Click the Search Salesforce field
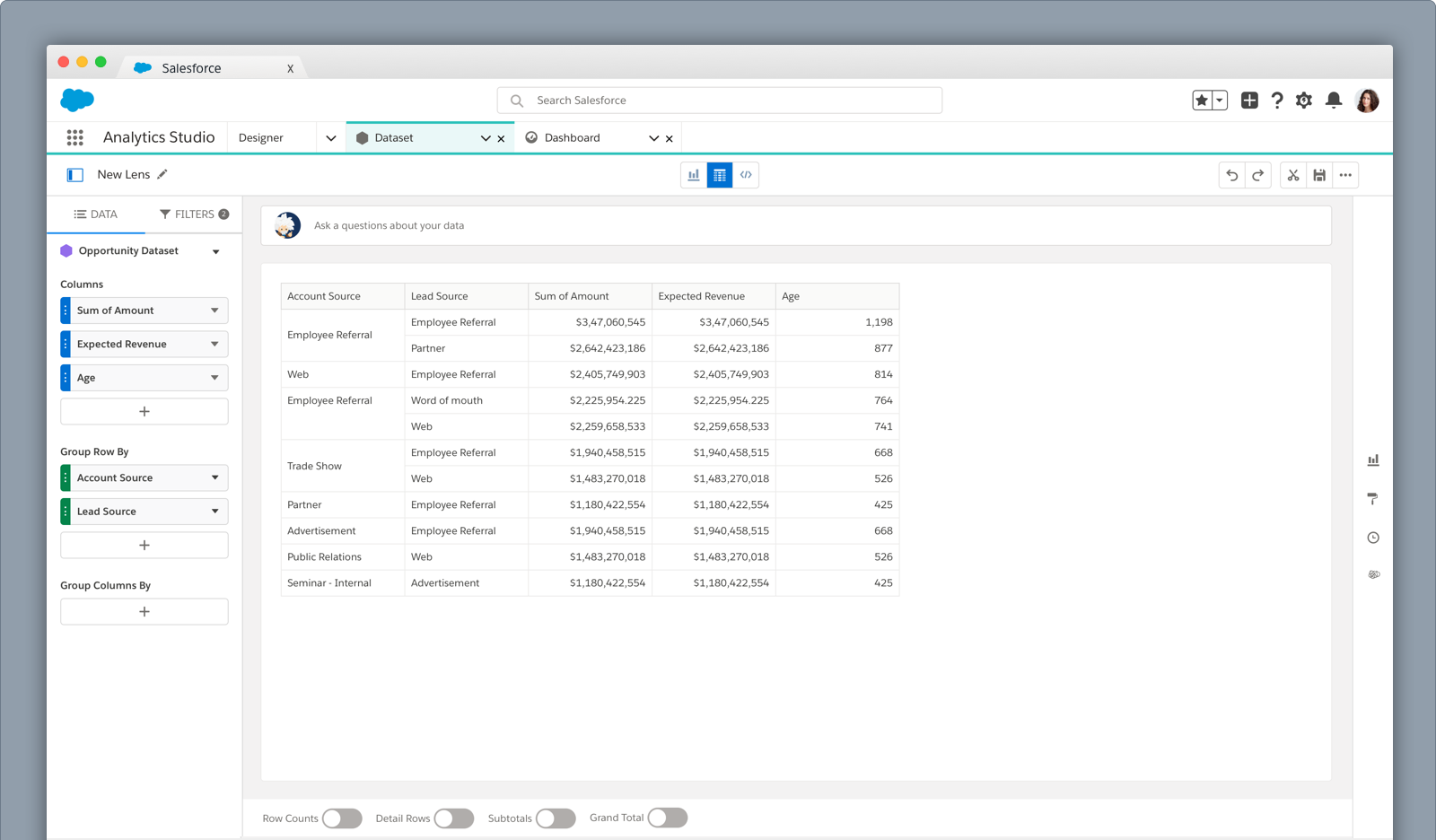The width and height of the screenshot is (1436, 840). 720,101
